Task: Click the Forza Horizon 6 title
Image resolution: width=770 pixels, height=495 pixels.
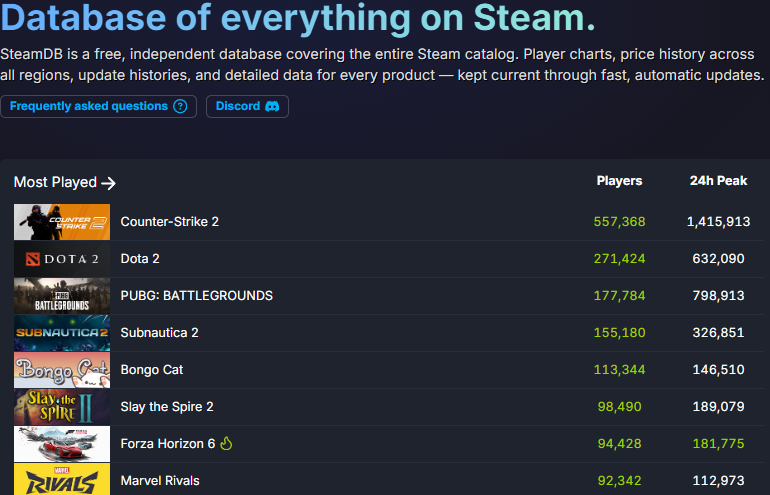Action: pyautogui.click(x=167, y=443)
